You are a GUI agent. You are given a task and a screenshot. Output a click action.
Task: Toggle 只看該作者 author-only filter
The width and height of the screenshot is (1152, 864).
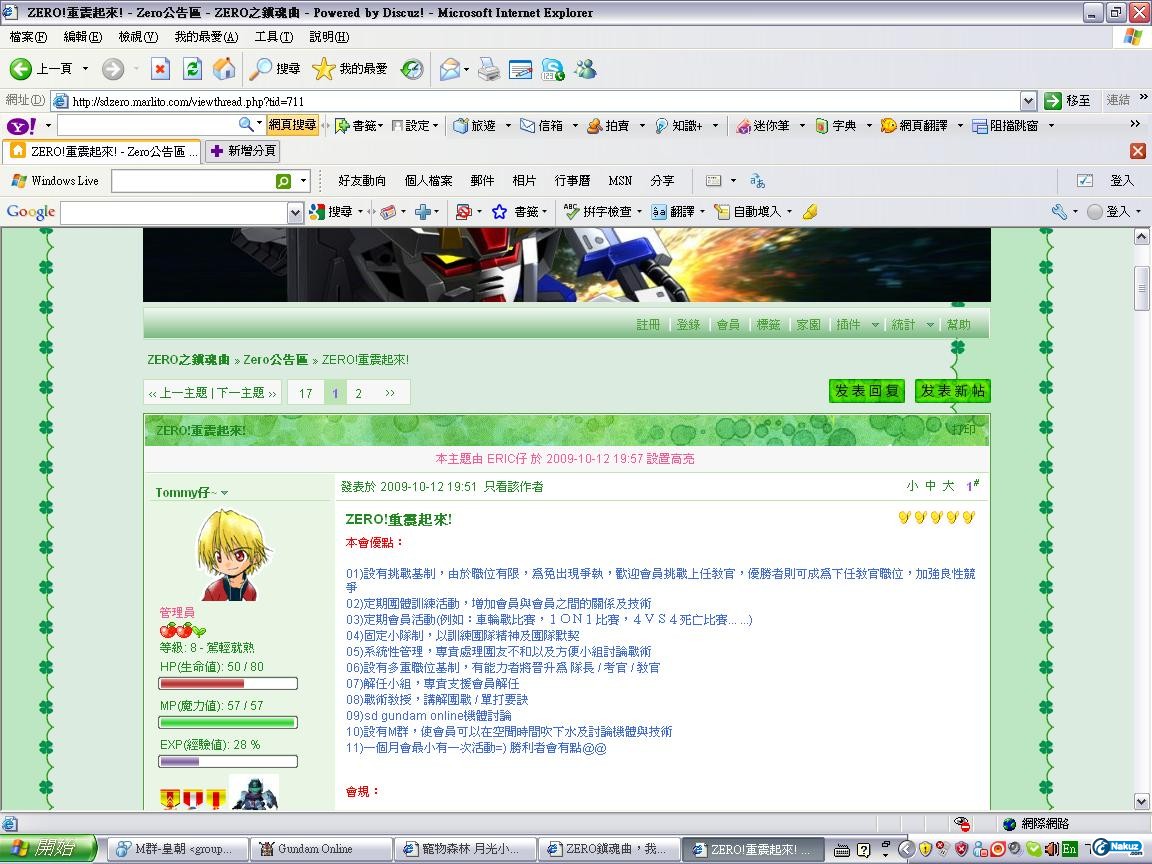coord(514,487)
